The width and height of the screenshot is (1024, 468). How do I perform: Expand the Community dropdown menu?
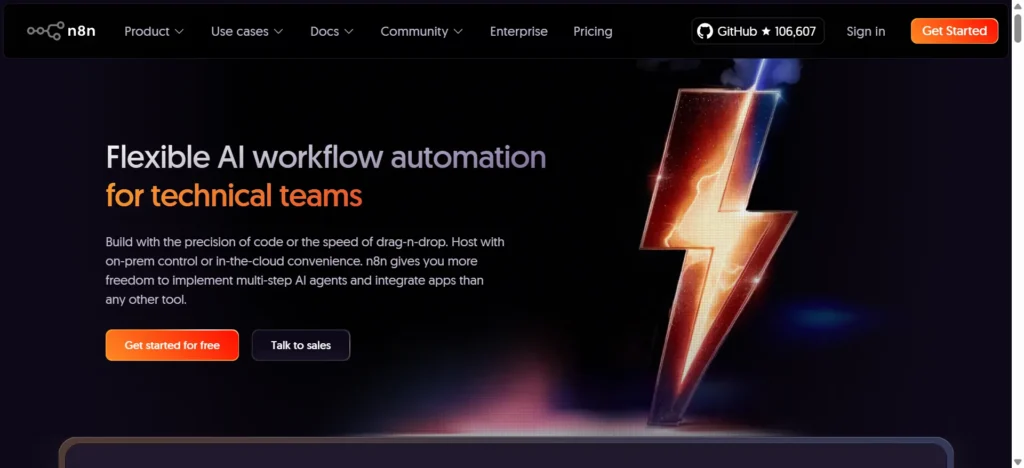click(x=422, y=31)
